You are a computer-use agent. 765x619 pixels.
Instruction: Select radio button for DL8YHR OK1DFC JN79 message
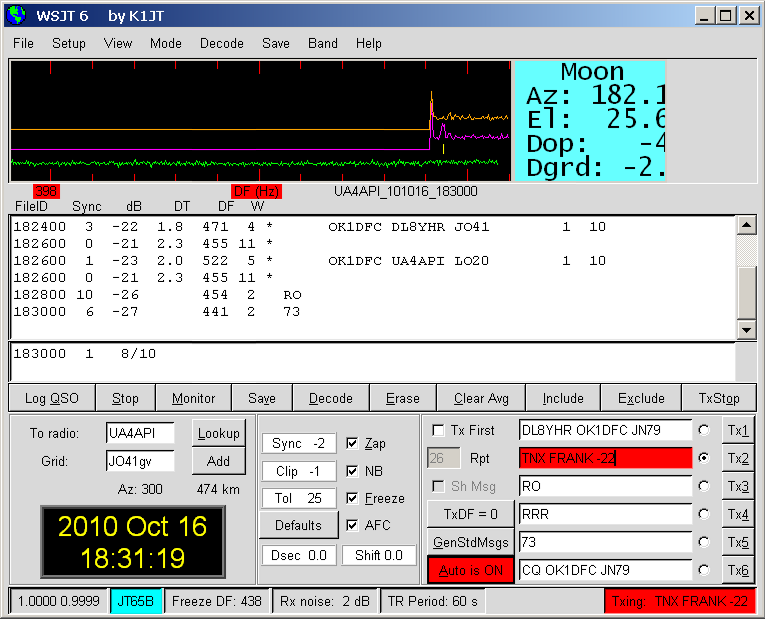(704, 430)
